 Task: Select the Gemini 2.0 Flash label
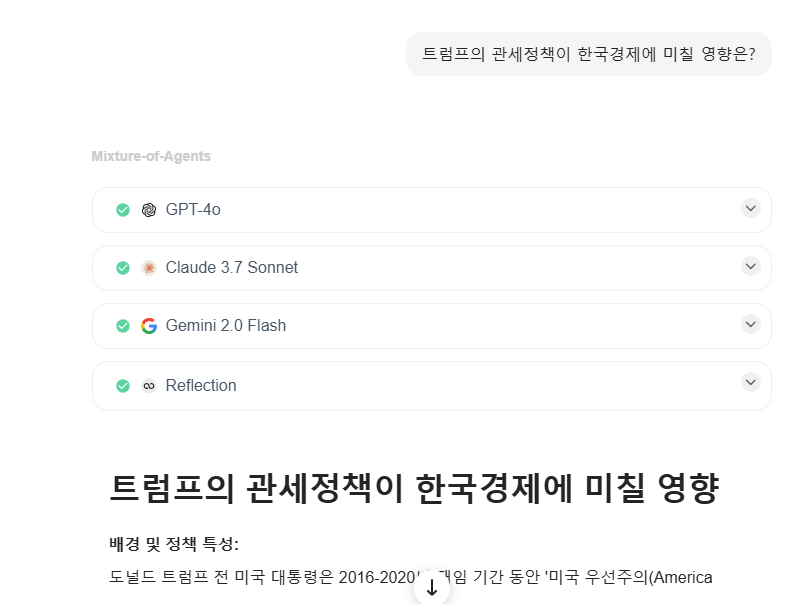point(226,326)
